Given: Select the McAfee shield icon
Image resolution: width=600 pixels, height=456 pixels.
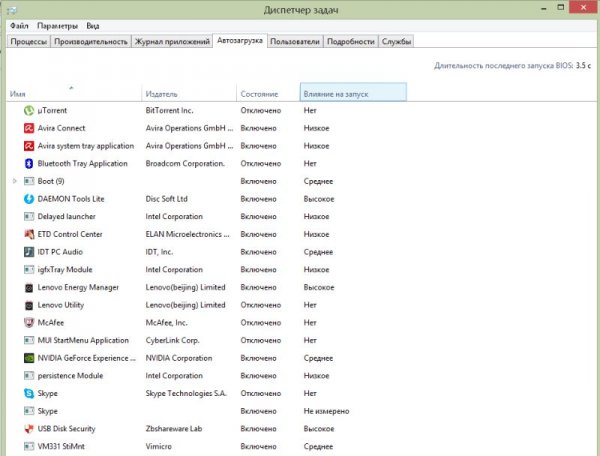Looking at the screenshot, I should 28,323.
